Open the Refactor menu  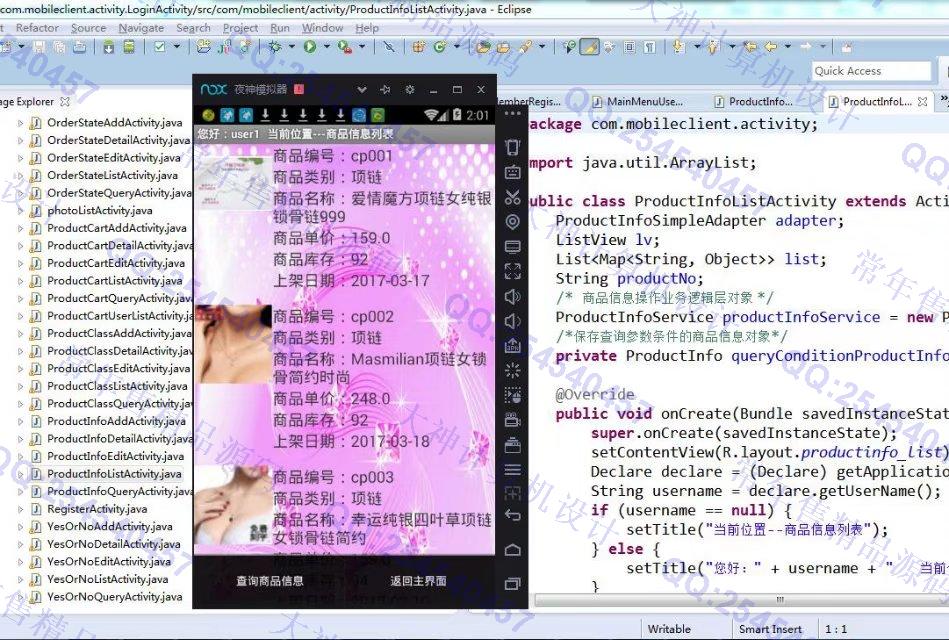point(37,28)
